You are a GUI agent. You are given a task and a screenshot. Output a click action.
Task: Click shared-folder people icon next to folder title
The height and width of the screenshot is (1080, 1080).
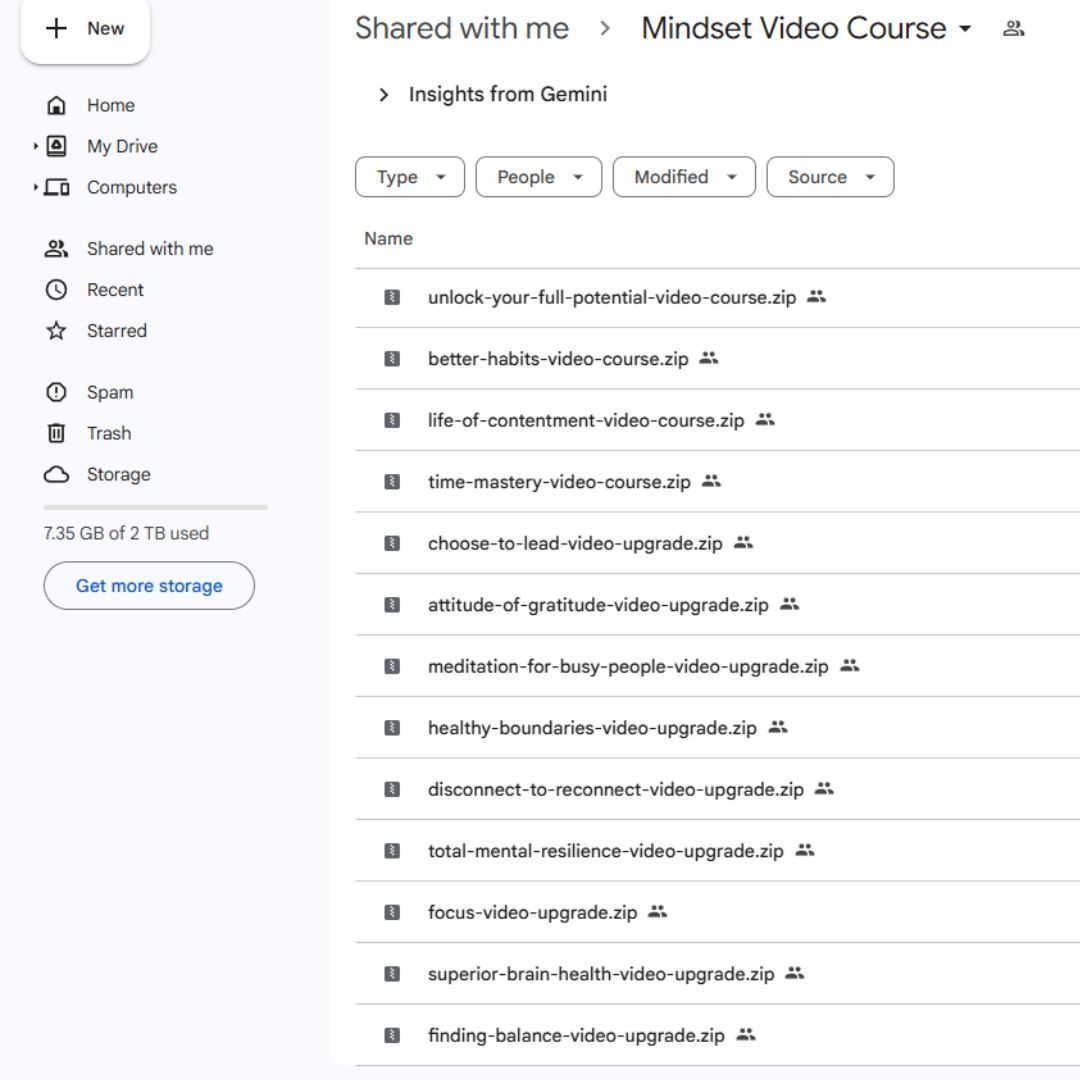point(1013,29)
